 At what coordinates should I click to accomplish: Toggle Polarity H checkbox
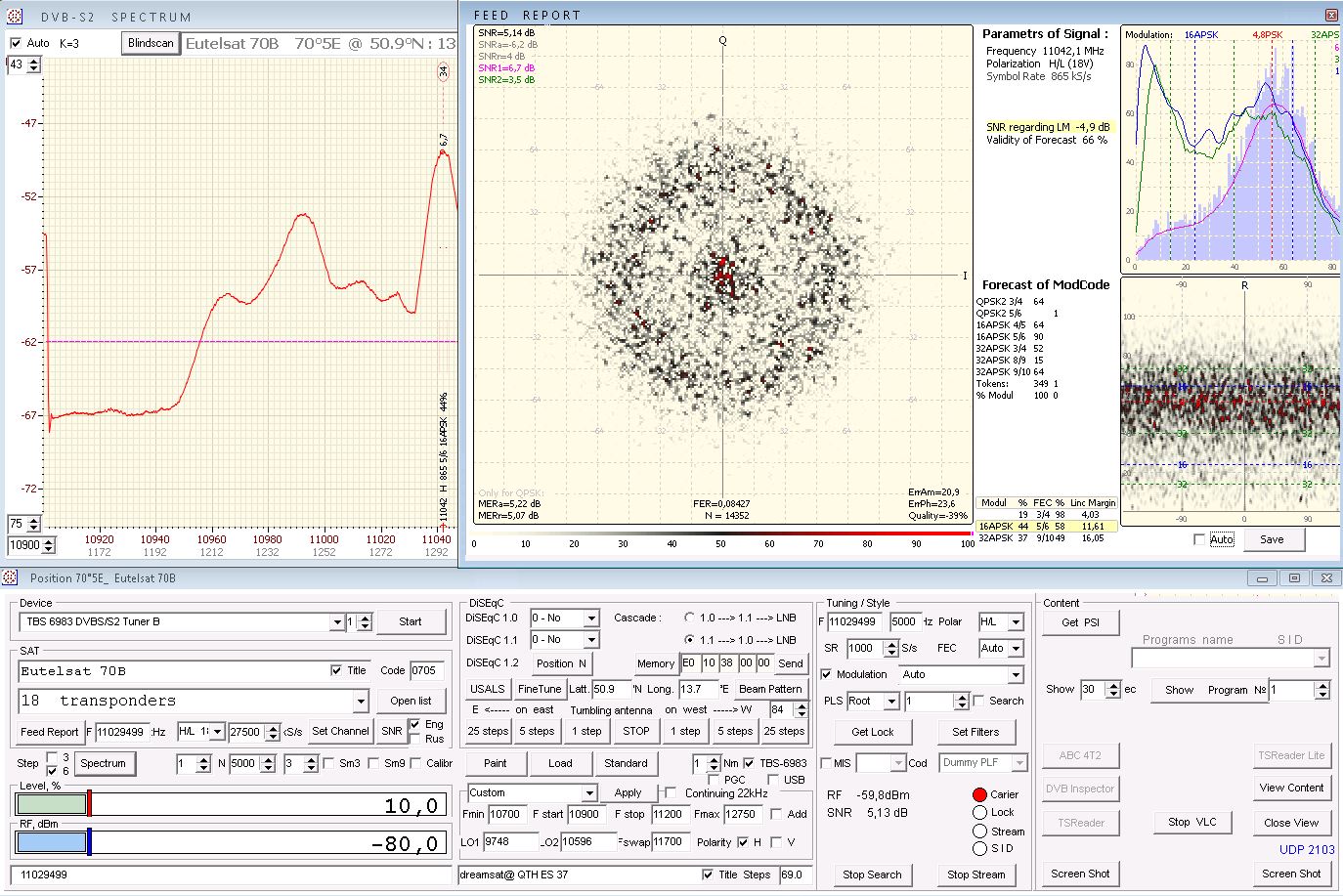click(x=744, y=841)
